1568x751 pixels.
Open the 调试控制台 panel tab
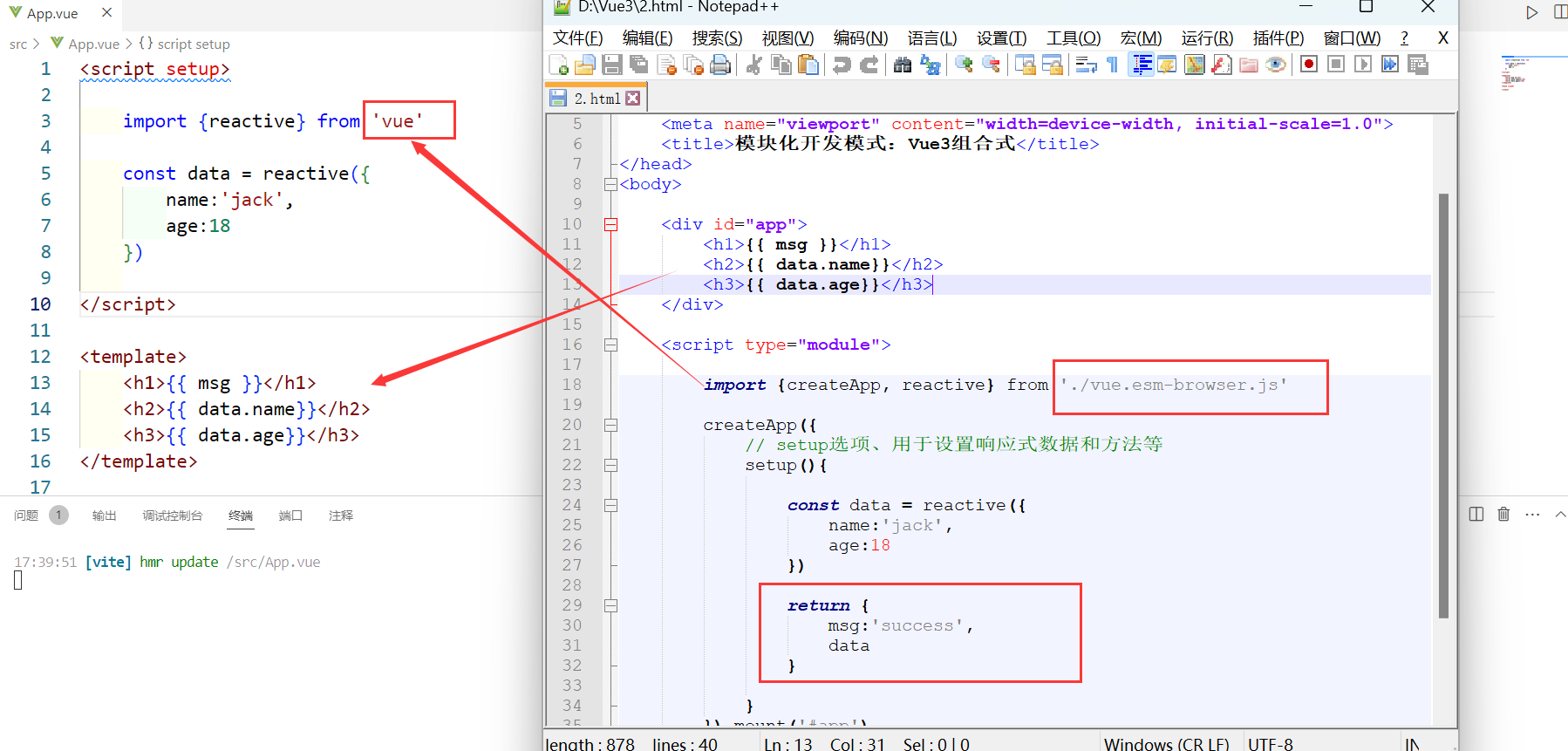173,515
